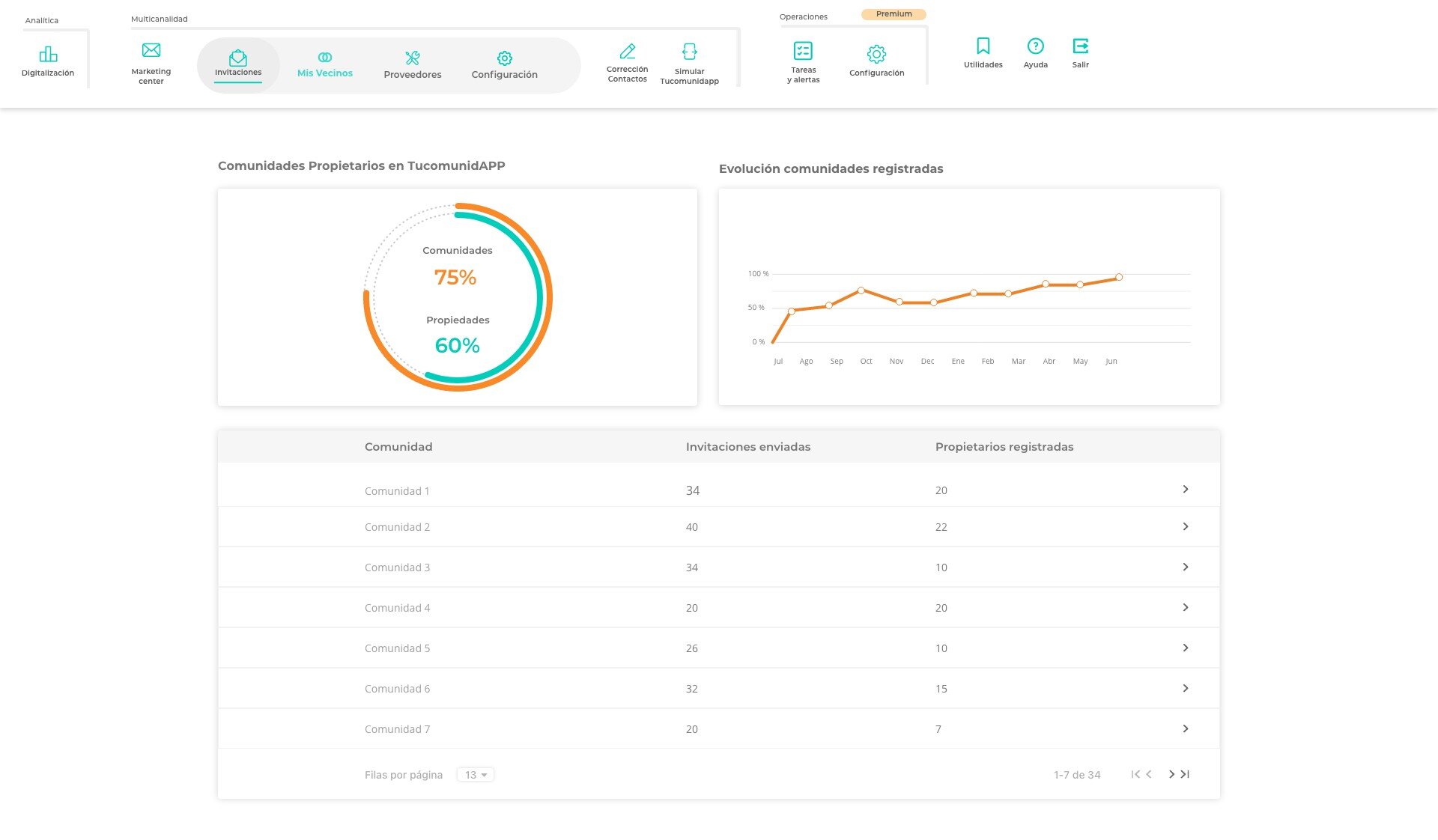Expand Comunidad 4 row chevron
The height and width of the screenshot is (840, 1438).
tap(1186, 608)
